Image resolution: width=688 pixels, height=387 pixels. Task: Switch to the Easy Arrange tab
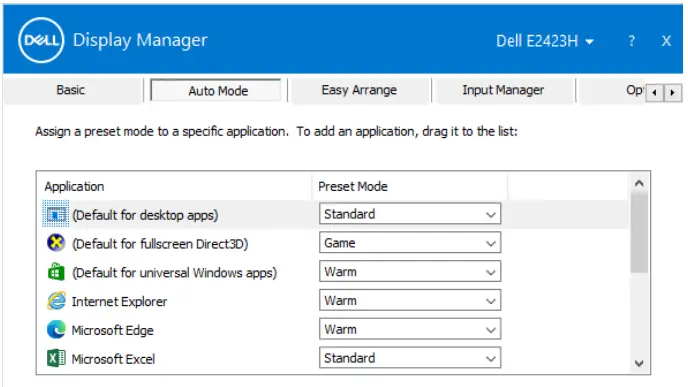tap(359, 90)
